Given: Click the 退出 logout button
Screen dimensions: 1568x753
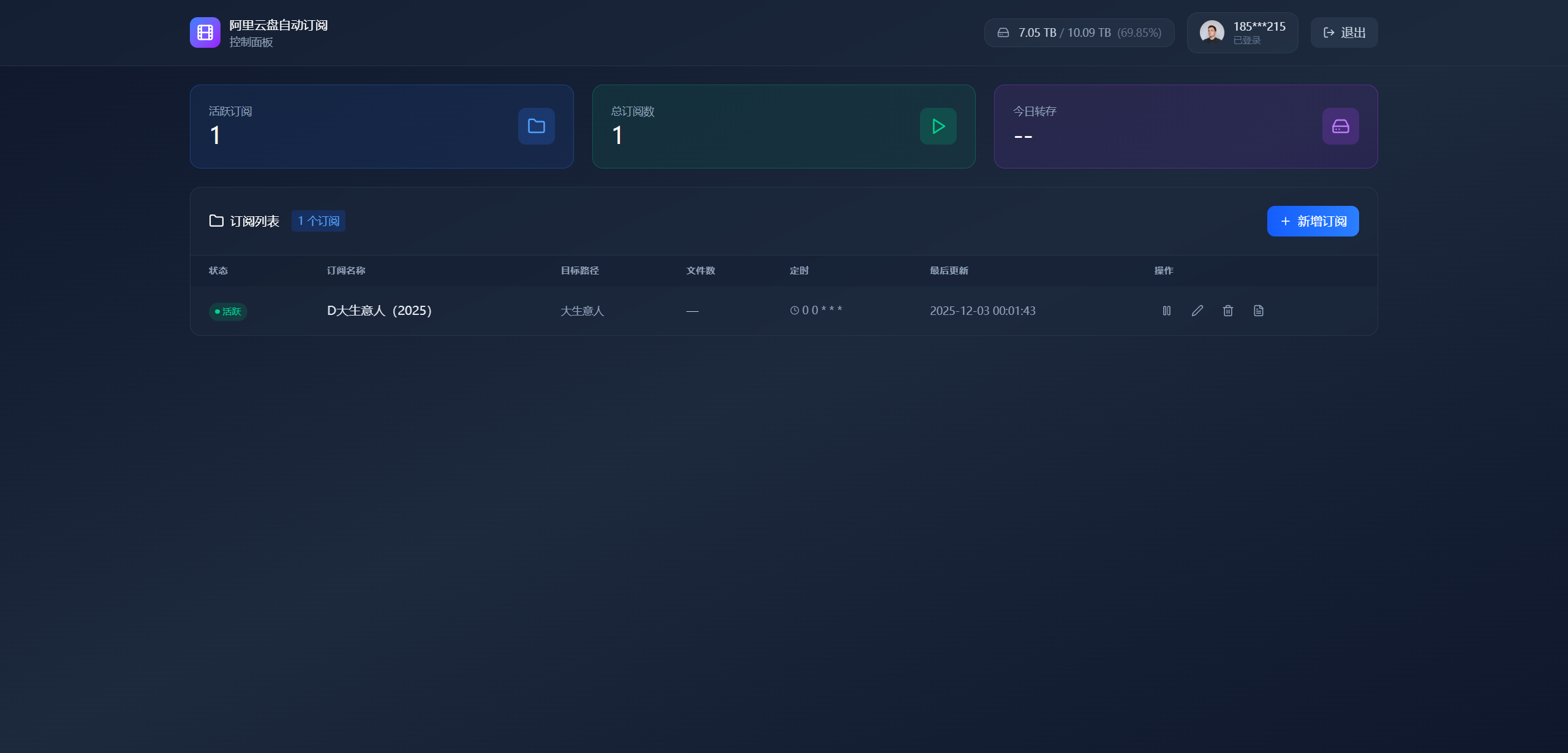Looking at the screenshot, I should [1344, 32].
